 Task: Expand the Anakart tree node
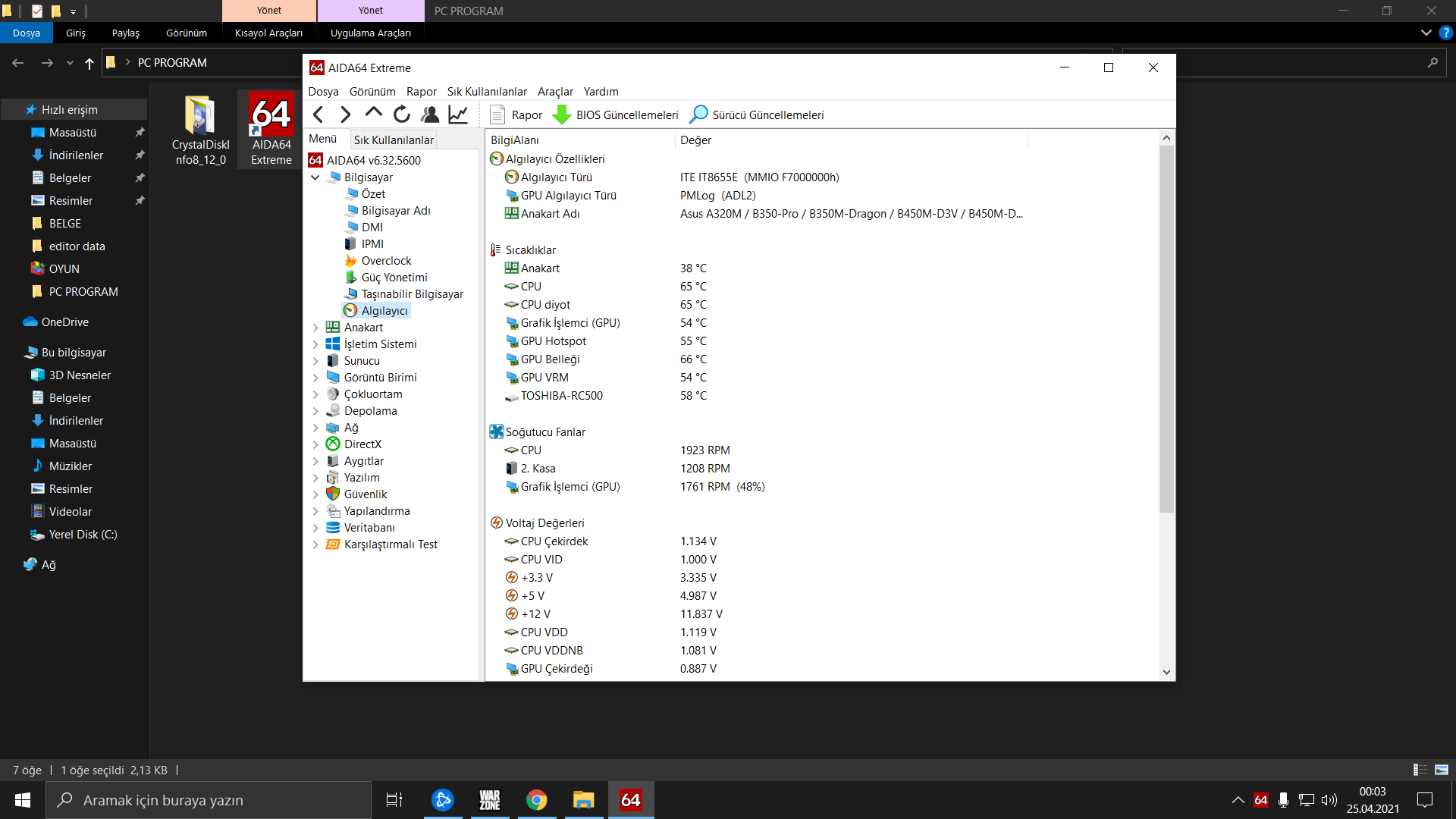(315, 328)
